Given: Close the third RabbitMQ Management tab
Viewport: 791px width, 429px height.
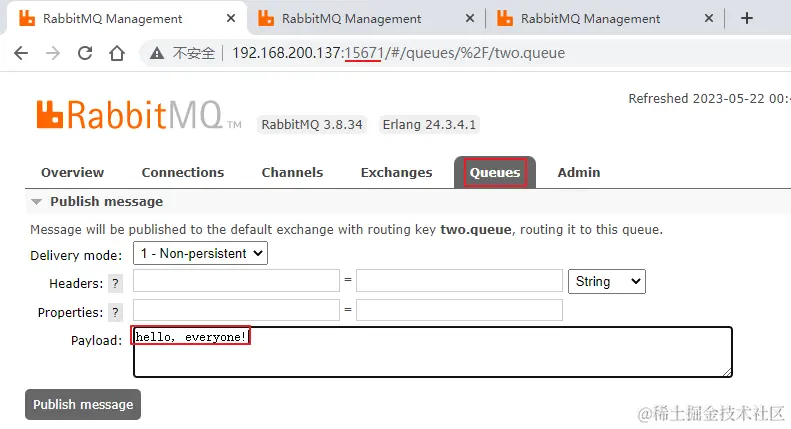Looking at the screenshot, I should coord(709,18).
